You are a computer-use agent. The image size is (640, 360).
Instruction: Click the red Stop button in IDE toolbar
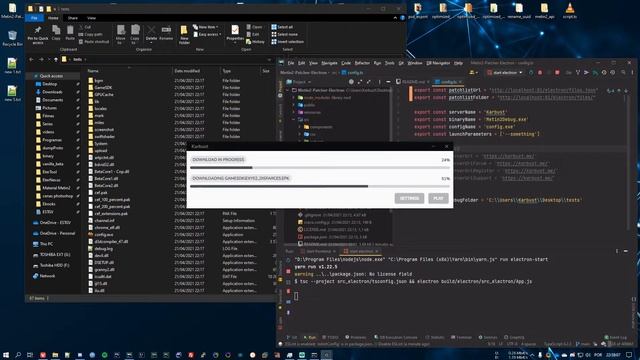click(557, 73)
